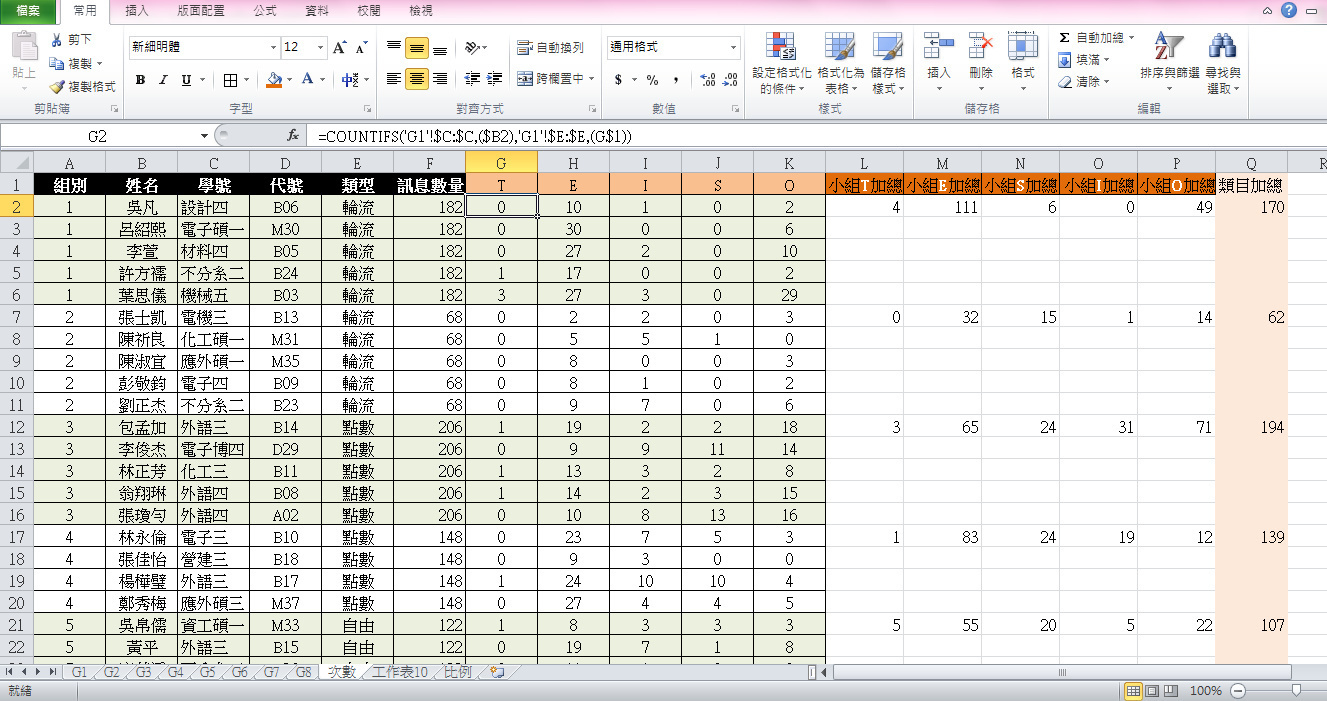Apply percent style format

tap(652, 79)
